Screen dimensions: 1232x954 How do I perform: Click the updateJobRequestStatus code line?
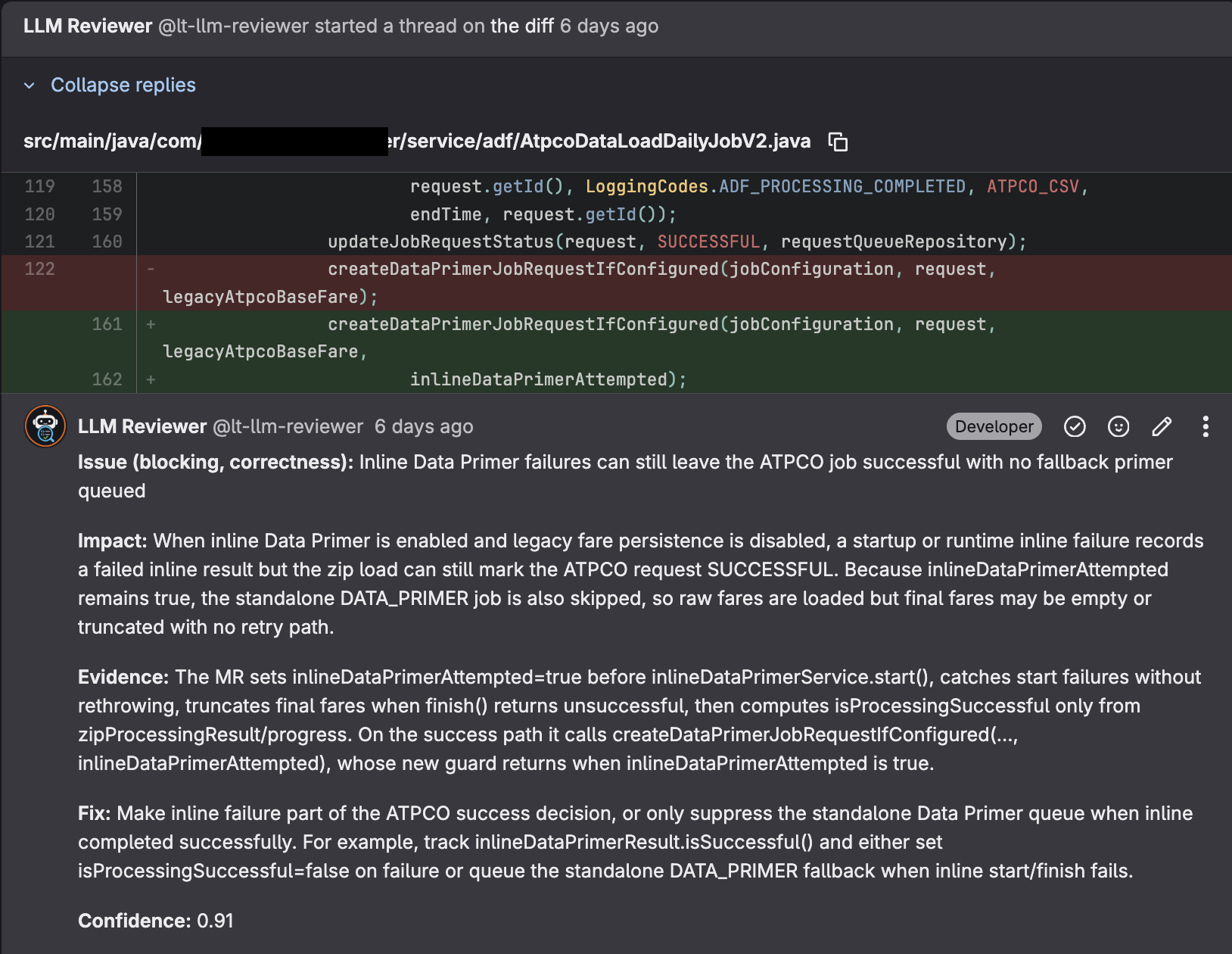[x=677, y=242]
